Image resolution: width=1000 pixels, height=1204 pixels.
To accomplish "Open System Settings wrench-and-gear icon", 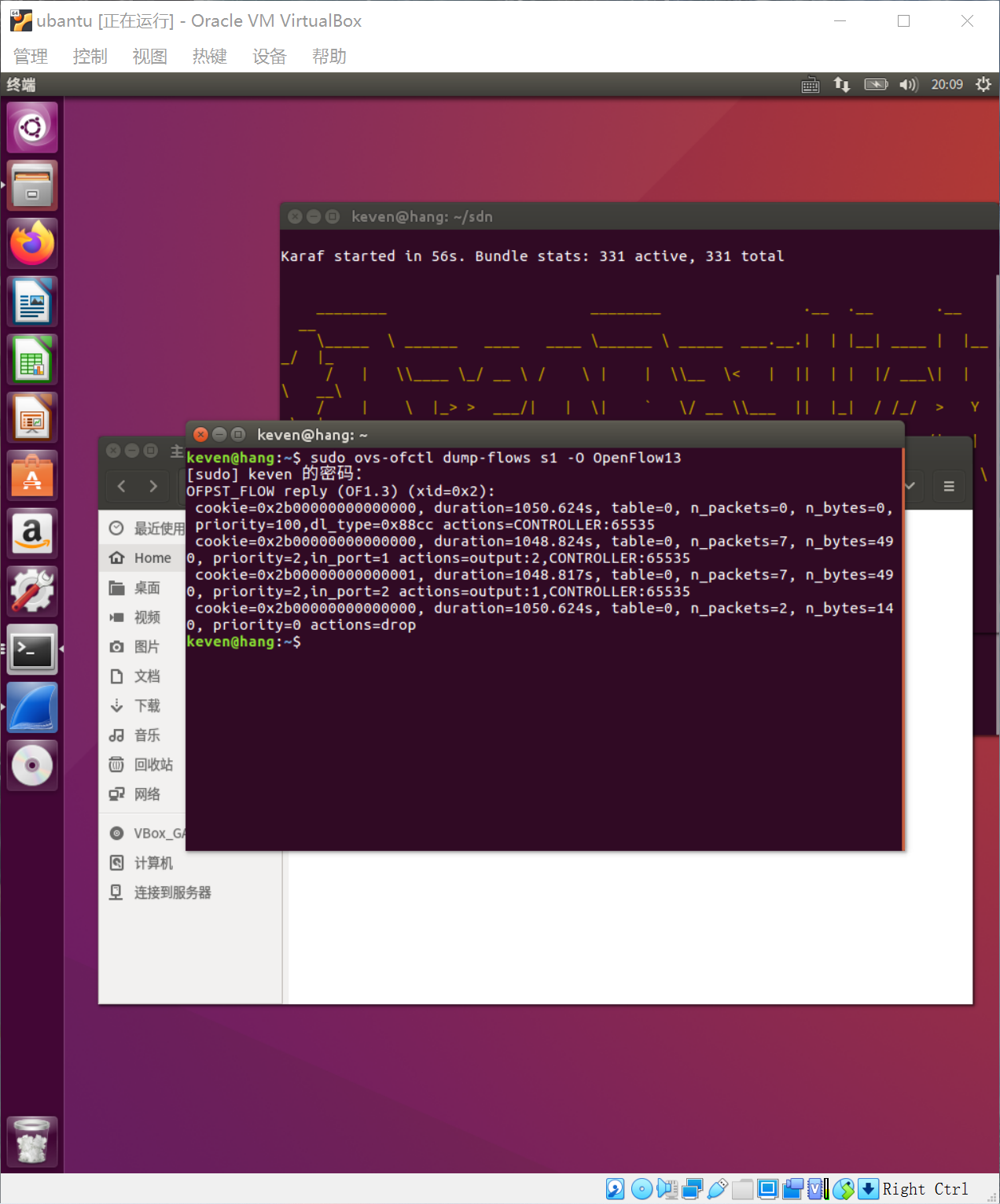I will click(x=32, y=593).
